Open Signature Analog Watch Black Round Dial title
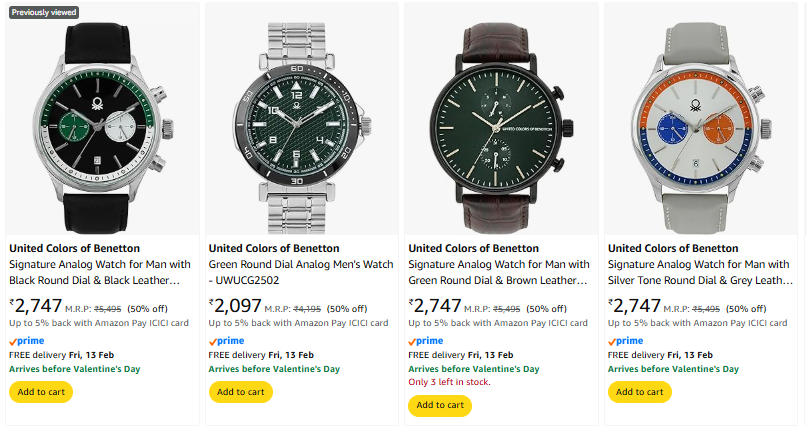This screenshot has height=428, width=807. [x=100, y=273]
